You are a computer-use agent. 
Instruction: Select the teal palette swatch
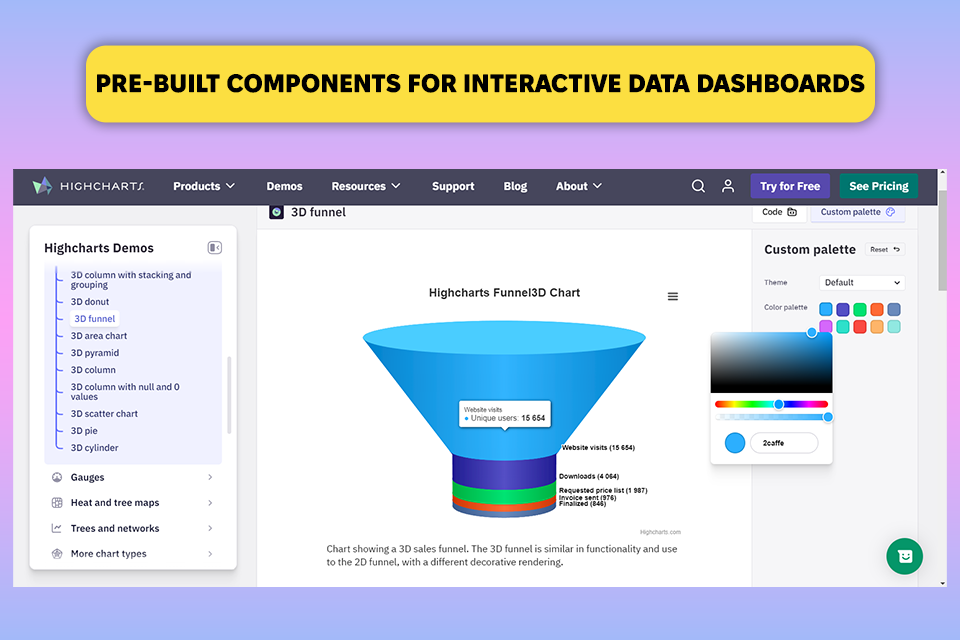843,326
